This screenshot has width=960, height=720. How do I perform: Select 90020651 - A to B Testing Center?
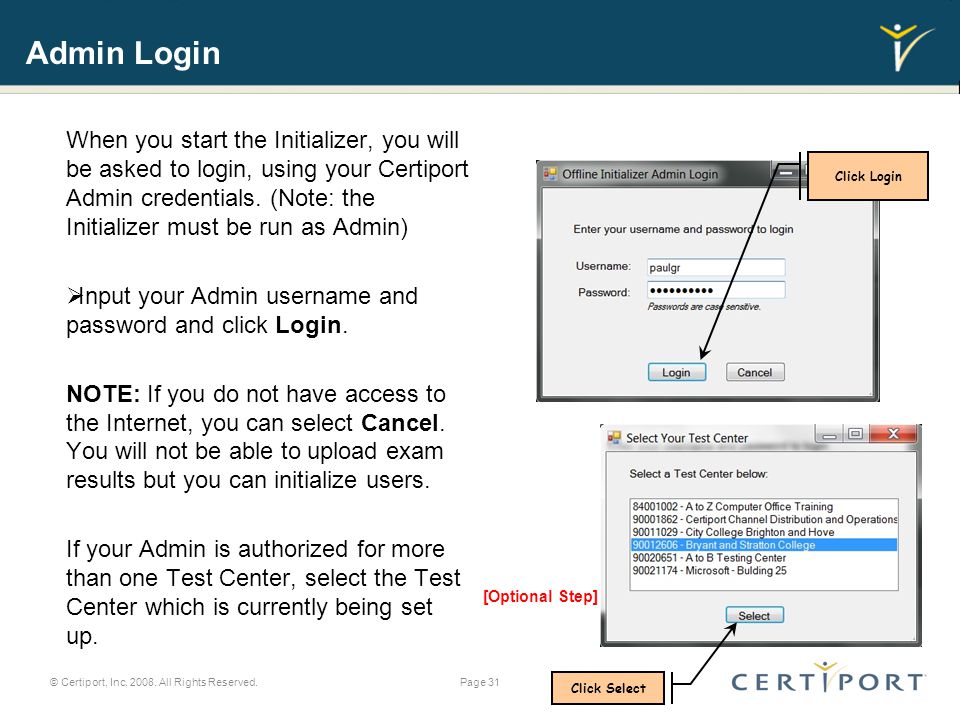click(763, 558)
